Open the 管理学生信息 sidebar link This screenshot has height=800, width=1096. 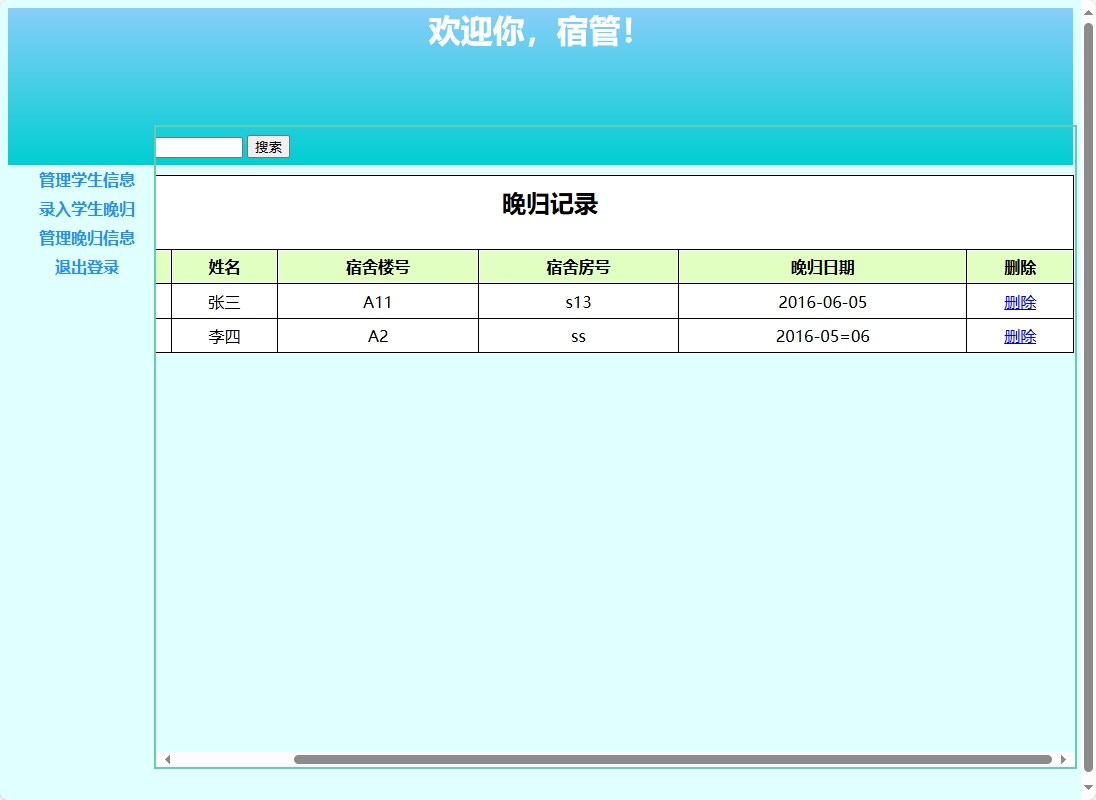87,181
